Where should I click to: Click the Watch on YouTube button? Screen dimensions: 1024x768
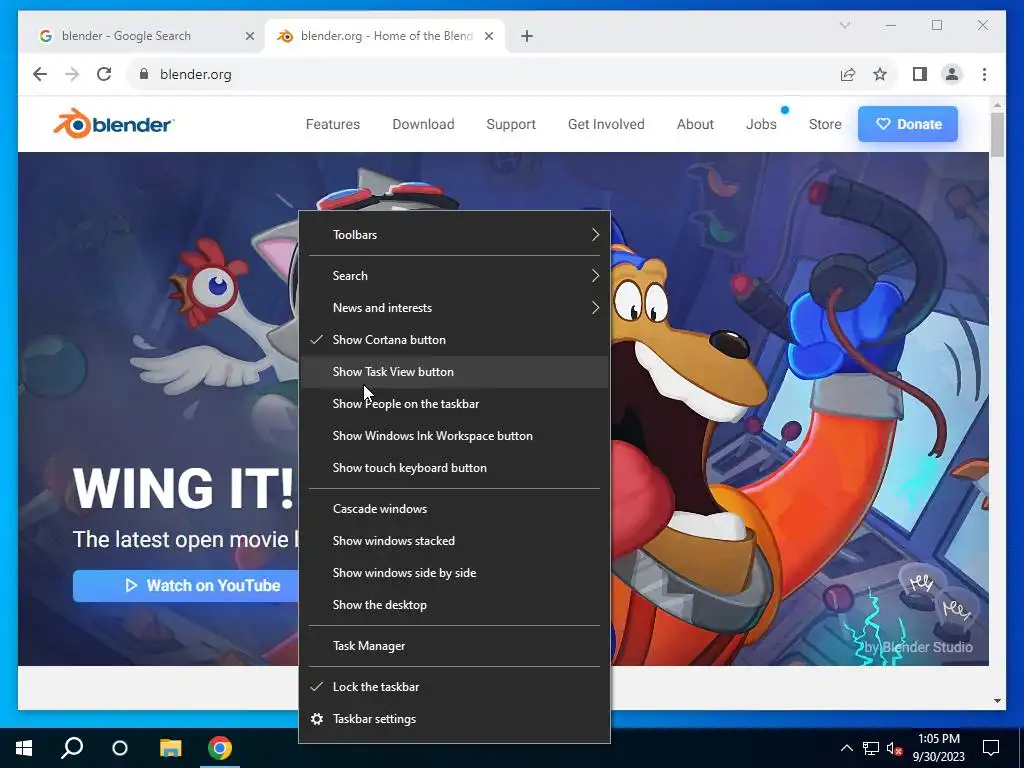pos(186,586)
